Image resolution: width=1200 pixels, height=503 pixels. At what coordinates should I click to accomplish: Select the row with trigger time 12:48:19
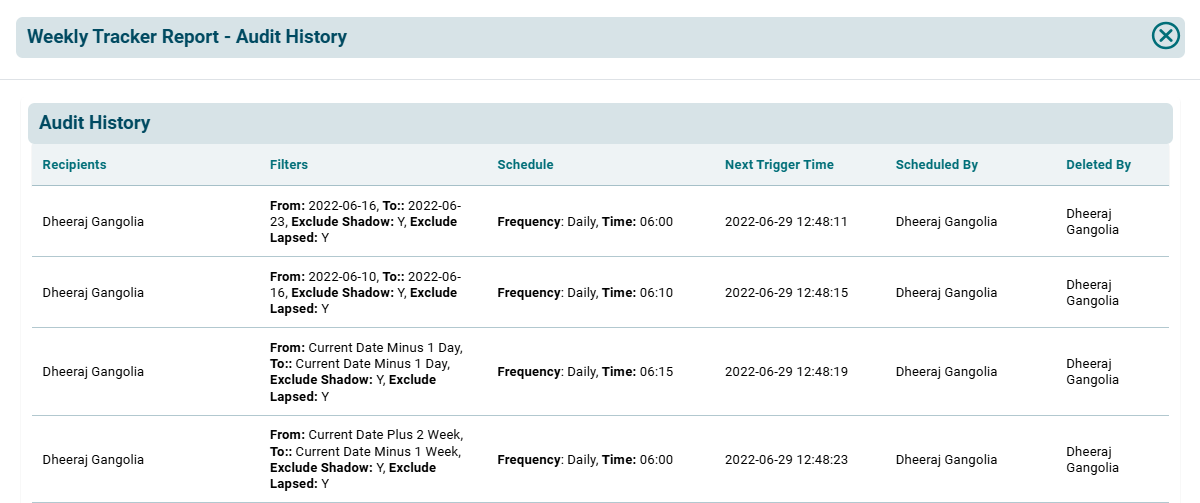click(786, 372)
